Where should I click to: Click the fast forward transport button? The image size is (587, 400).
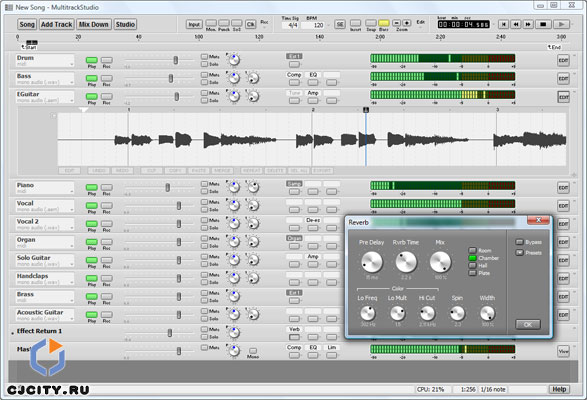528,24
